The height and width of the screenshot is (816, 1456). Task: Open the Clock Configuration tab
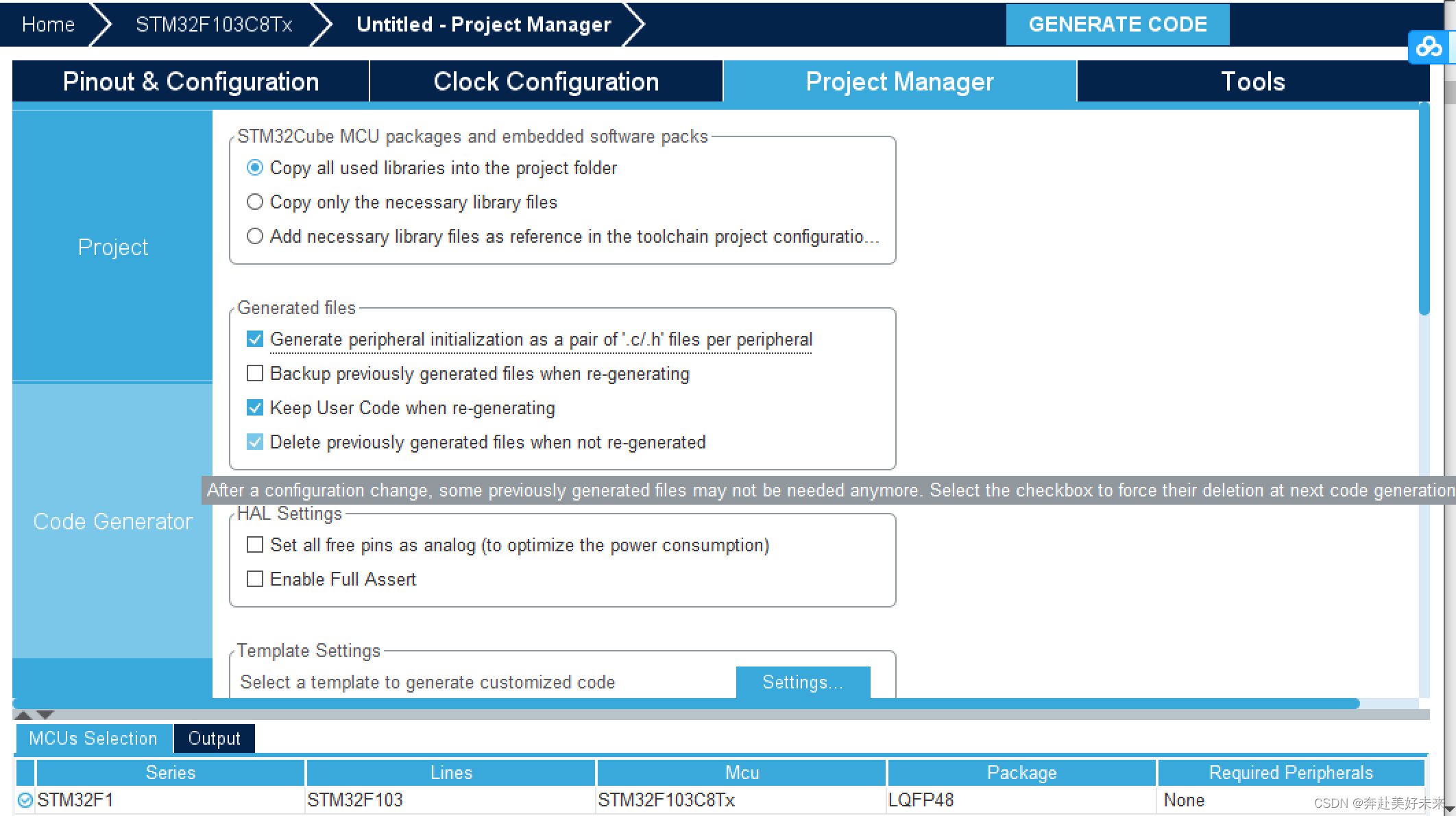(546, 82)
